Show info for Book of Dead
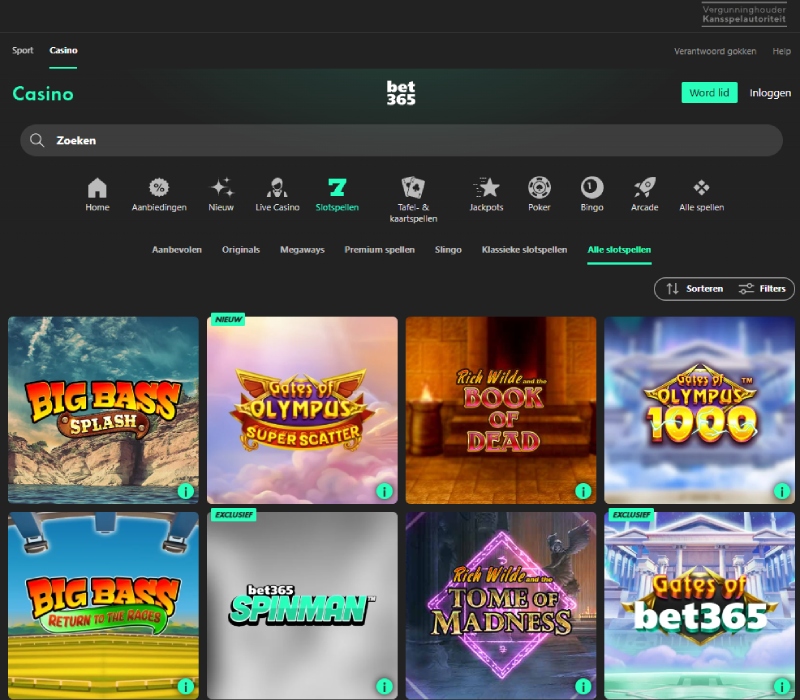Viewport: 800px width, 700px height. point(583,491)
